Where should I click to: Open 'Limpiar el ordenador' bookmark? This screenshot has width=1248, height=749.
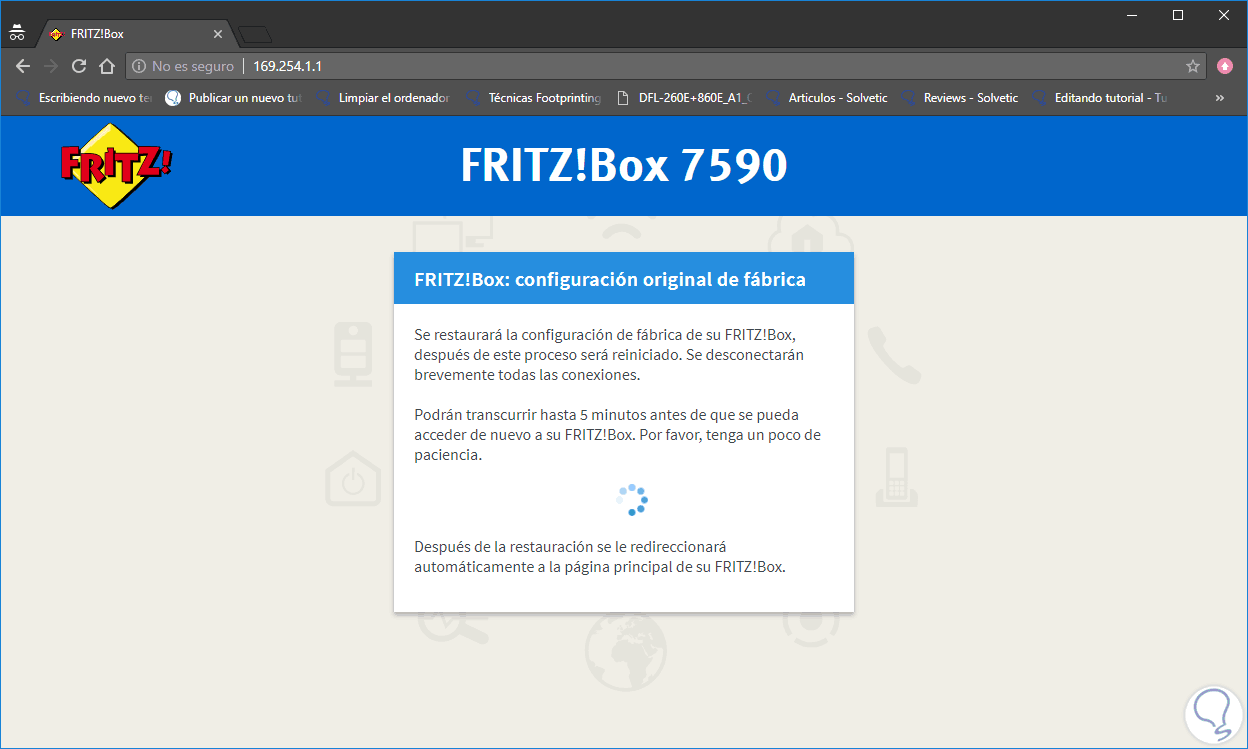384,98
